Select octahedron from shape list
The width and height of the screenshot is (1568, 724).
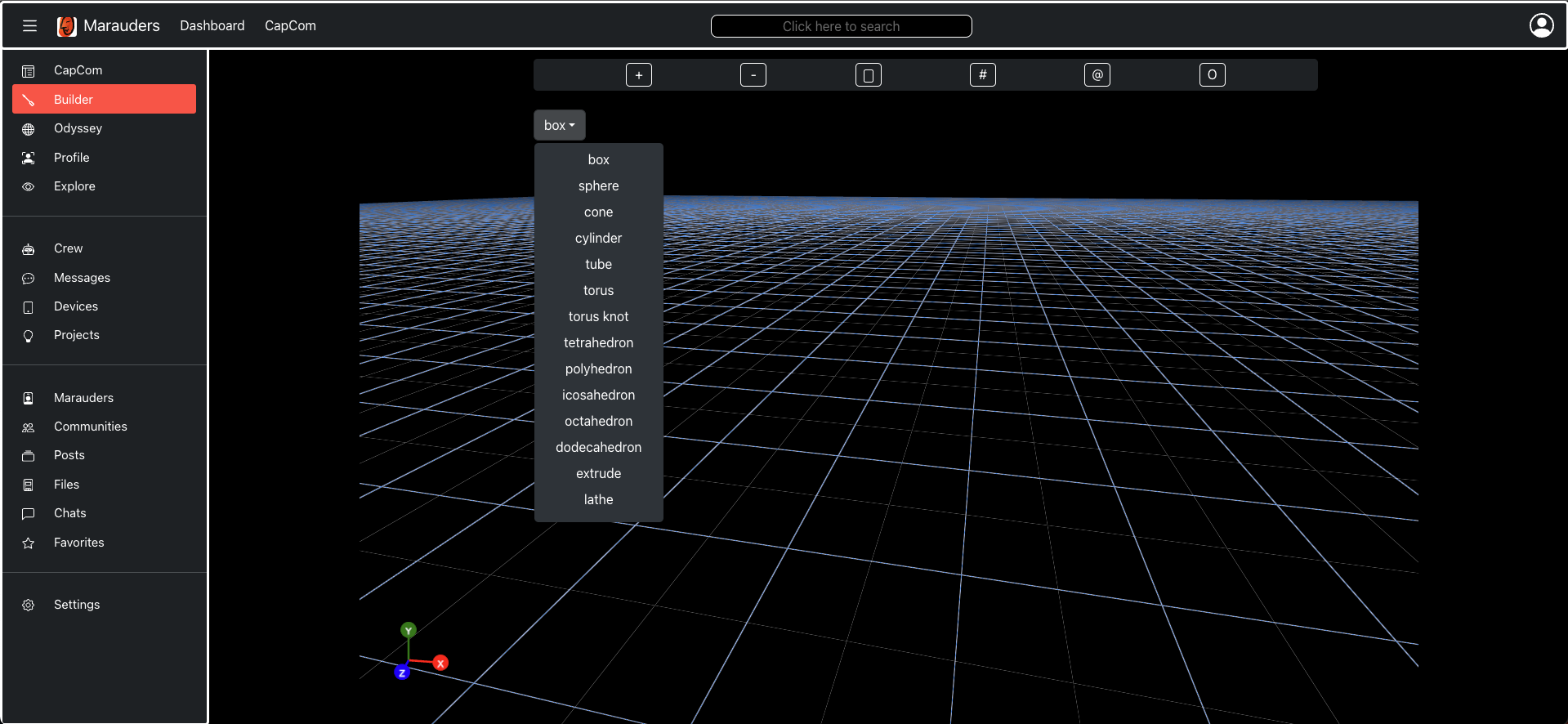[x=599, y=422]
